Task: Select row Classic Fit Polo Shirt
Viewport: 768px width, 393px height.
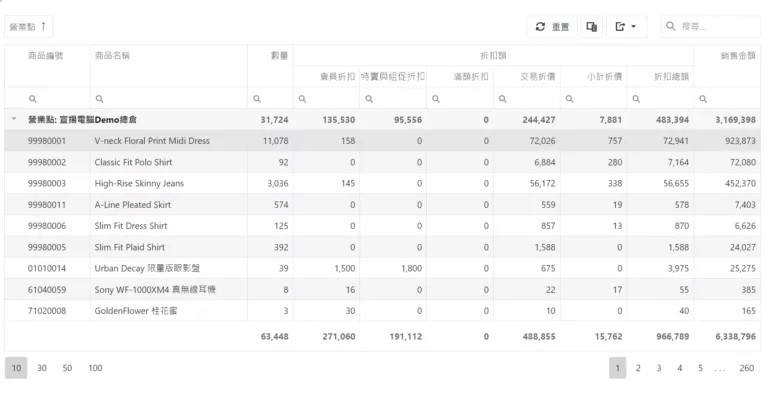Action: point(383,162)
